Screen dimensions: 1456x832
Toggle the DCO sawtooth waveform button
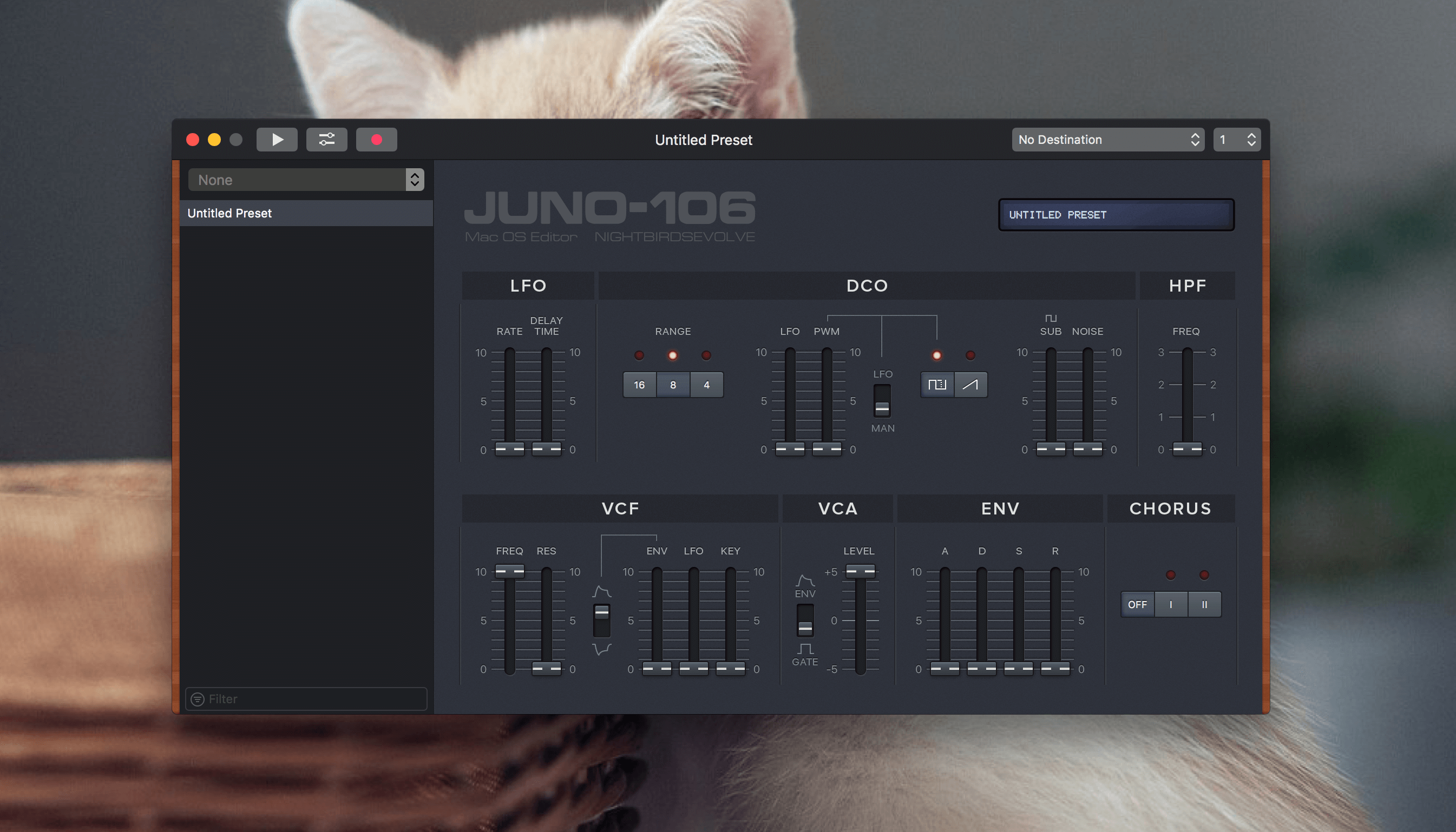pos(970,385)
